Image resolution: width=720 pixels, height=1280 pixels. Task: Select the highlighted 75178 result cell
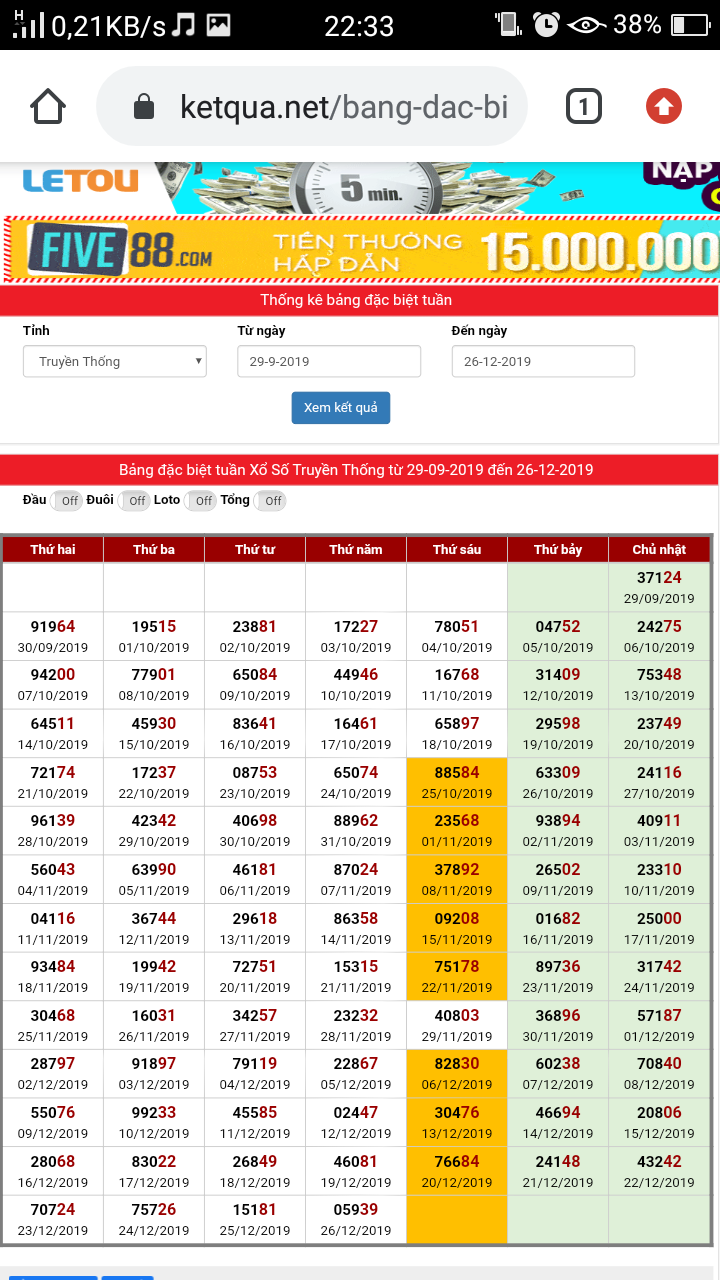coord(457,976)
